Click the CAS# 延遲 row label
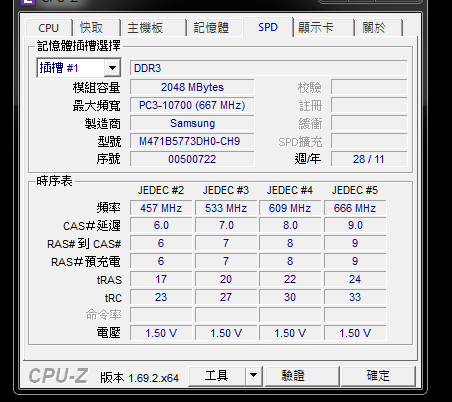The image size is (452, 402). 92,226
